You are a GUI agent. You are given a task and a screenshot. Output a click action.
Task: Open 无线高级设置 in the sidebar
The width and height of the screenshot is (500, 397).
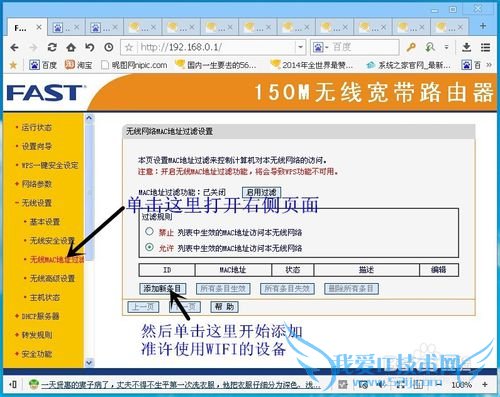(x=52, y=278)
